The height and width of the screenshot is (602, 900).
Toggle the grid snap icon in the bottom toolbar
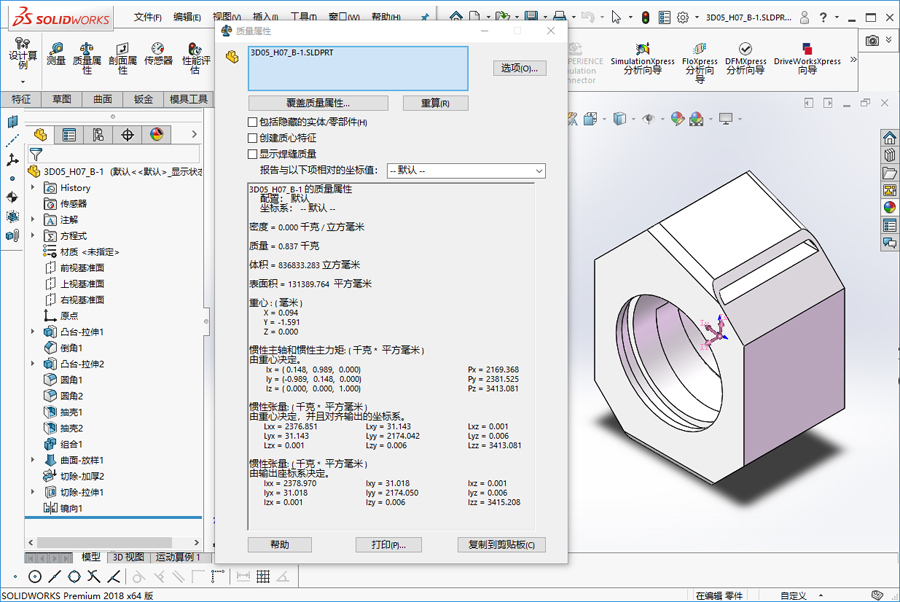click(x=263, y=576)
